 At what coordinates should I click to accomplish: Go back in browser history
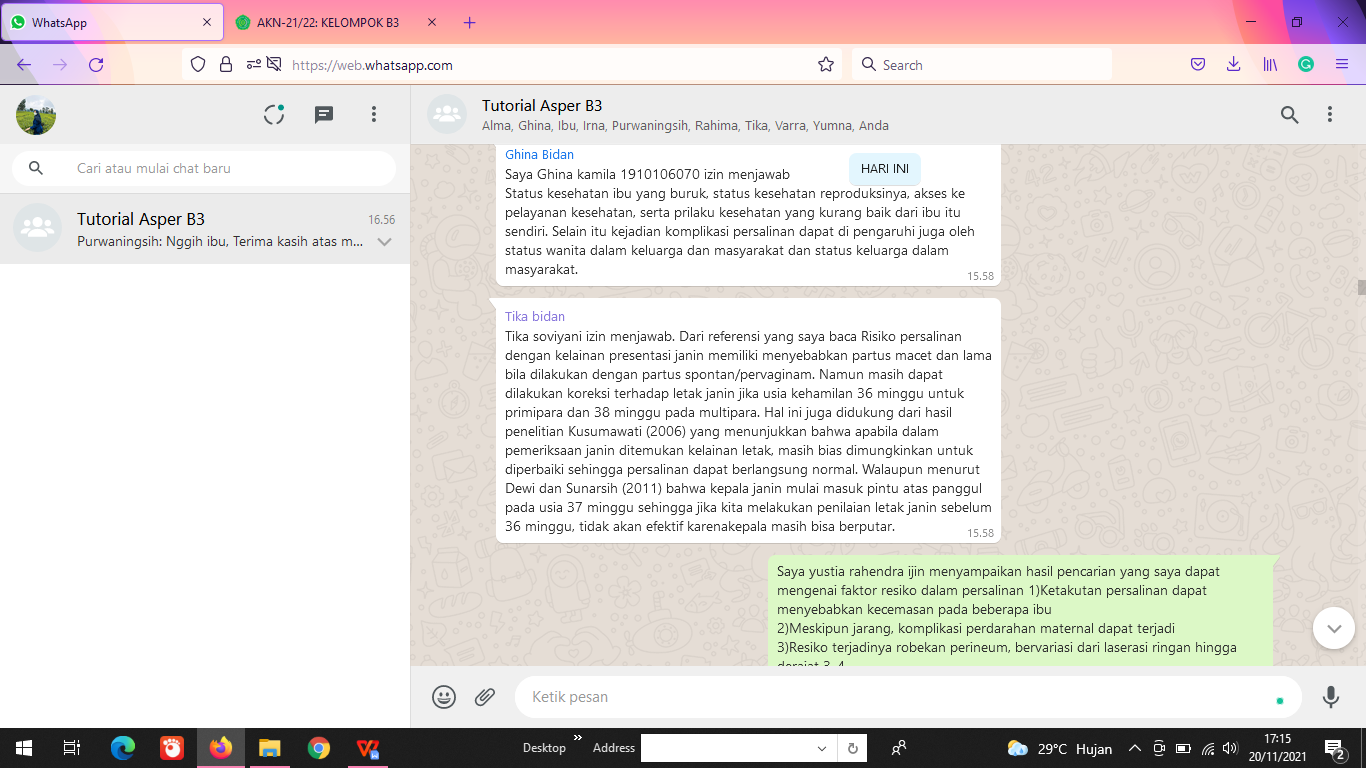tap(24, 65)
